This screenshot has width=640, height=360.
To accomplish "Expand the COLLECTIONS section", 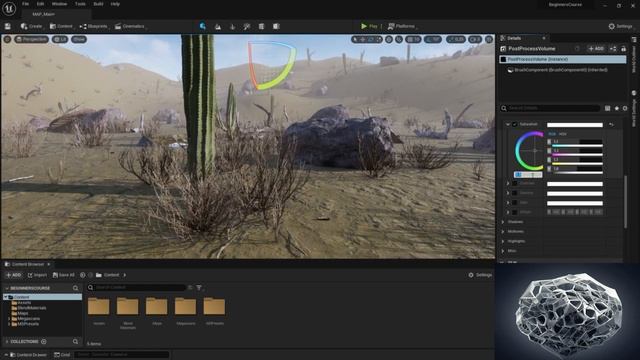I will tap(7, 342).
